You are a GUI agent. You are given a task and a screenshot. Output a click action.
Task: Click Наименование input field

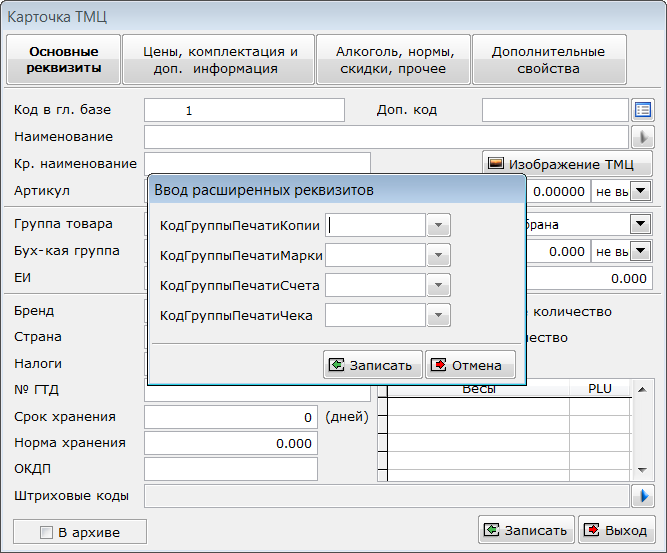386,137
